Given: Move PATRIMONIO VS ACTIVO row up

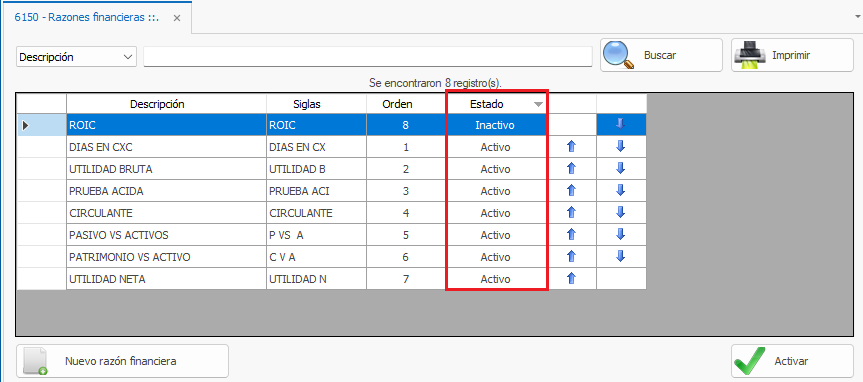Looking at the screenshot, I should (x=571, y=257).
